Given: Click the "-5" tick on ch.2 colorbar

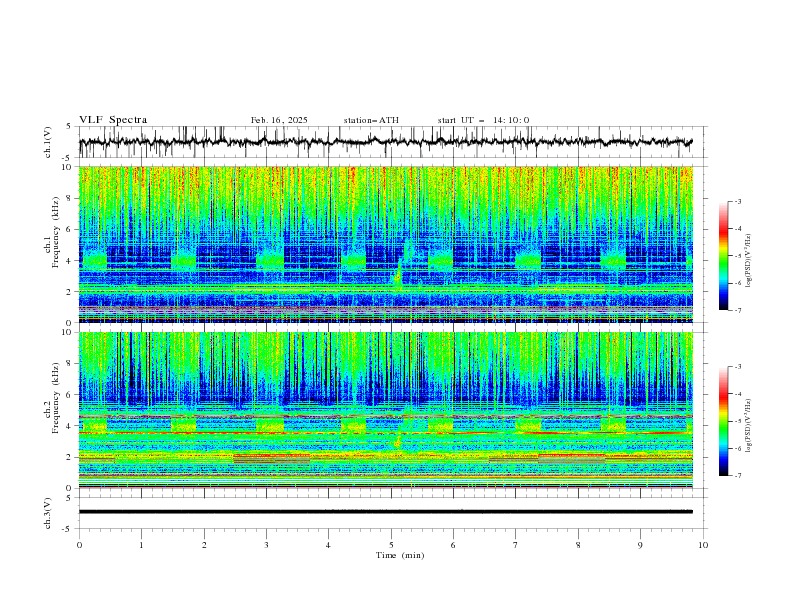Looking at the screenshot, I should 737,421.
